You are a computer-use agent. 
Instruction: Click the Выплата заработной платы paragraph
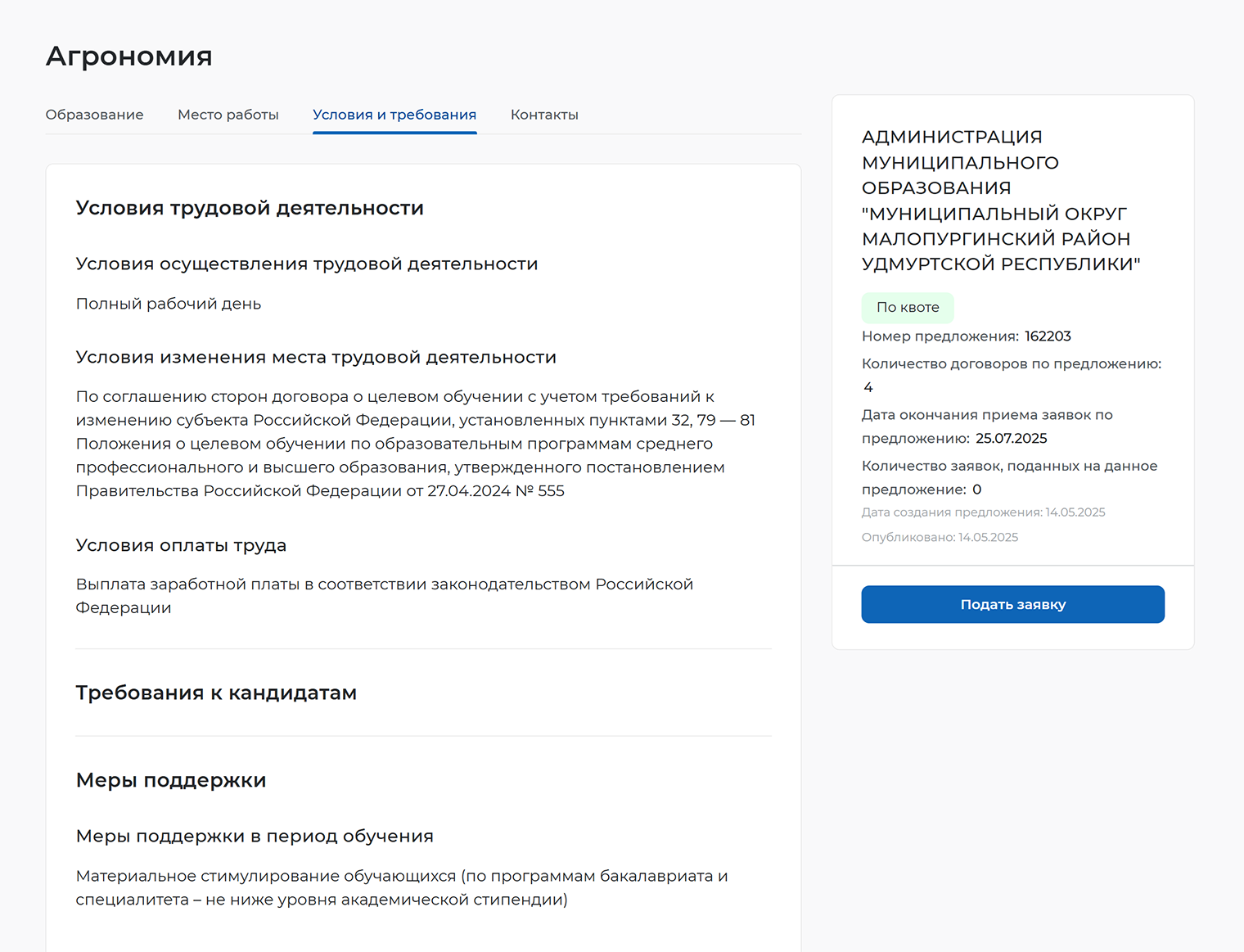pos(385,596)
